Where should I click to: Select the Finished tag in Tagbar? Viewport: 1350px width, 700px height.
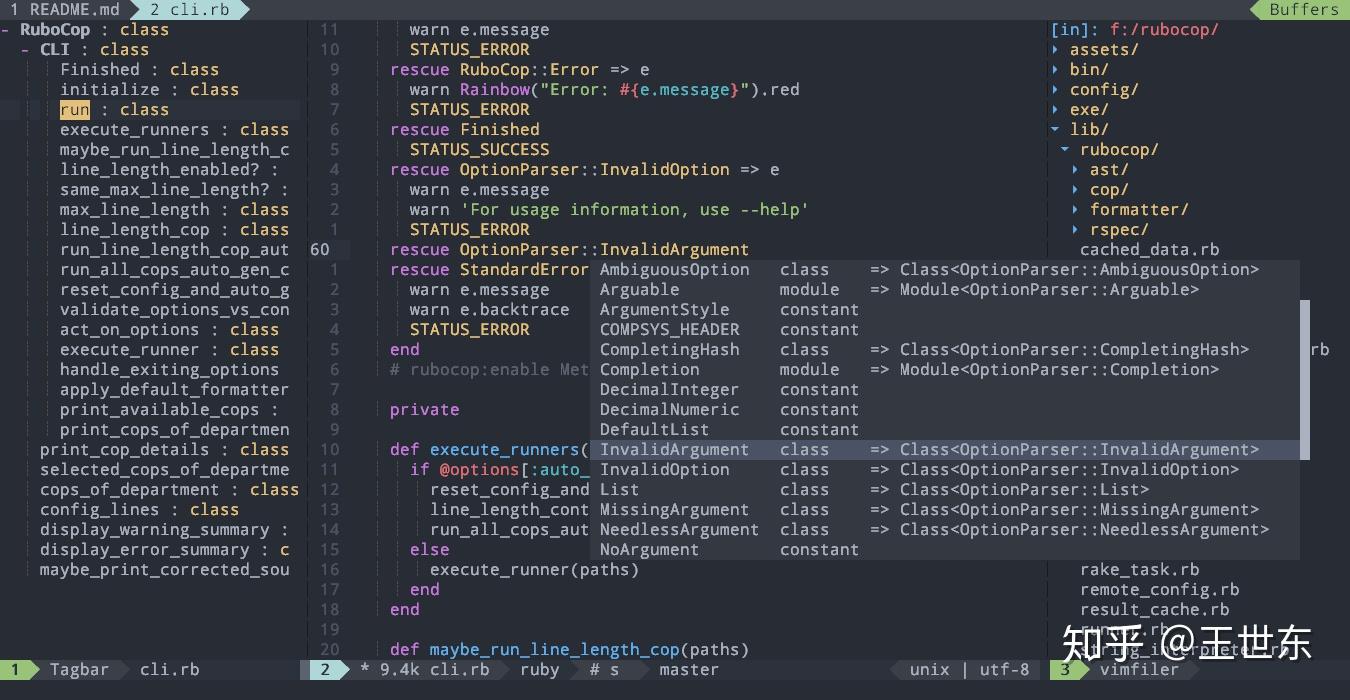[100, 70]
